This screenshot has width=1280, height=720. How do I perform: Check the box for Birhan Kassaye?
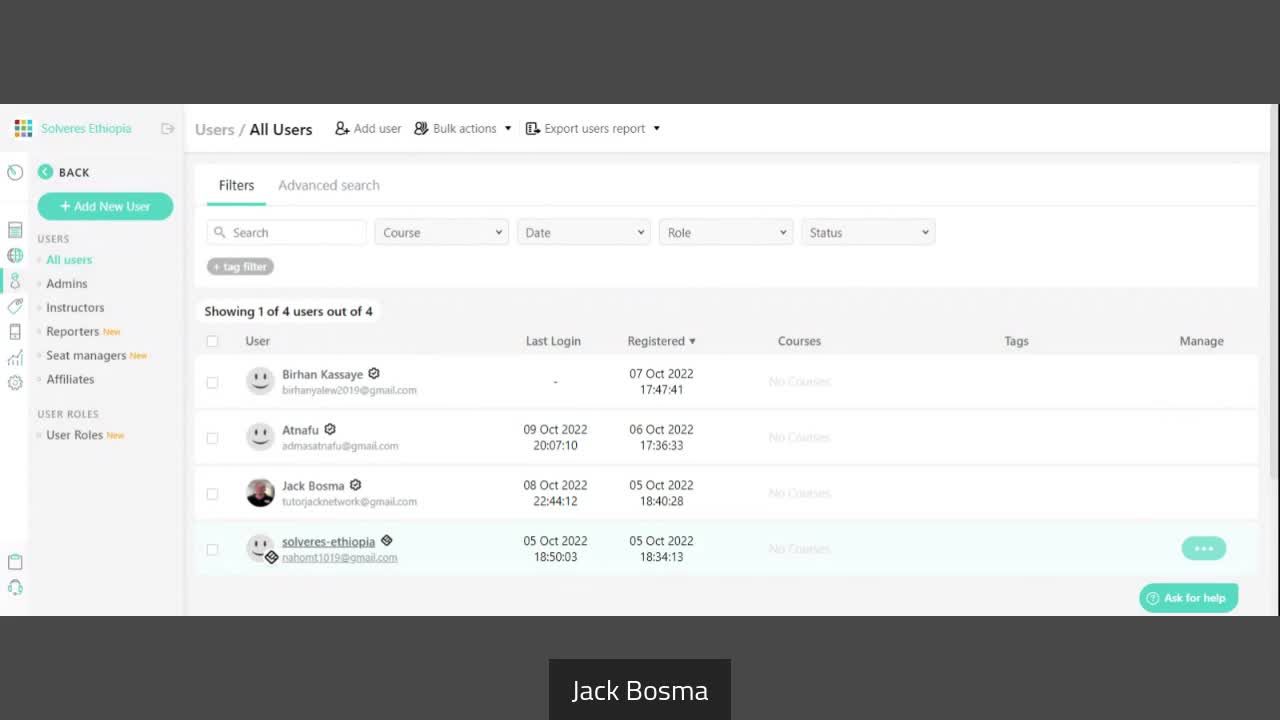(x=212, y=382)
